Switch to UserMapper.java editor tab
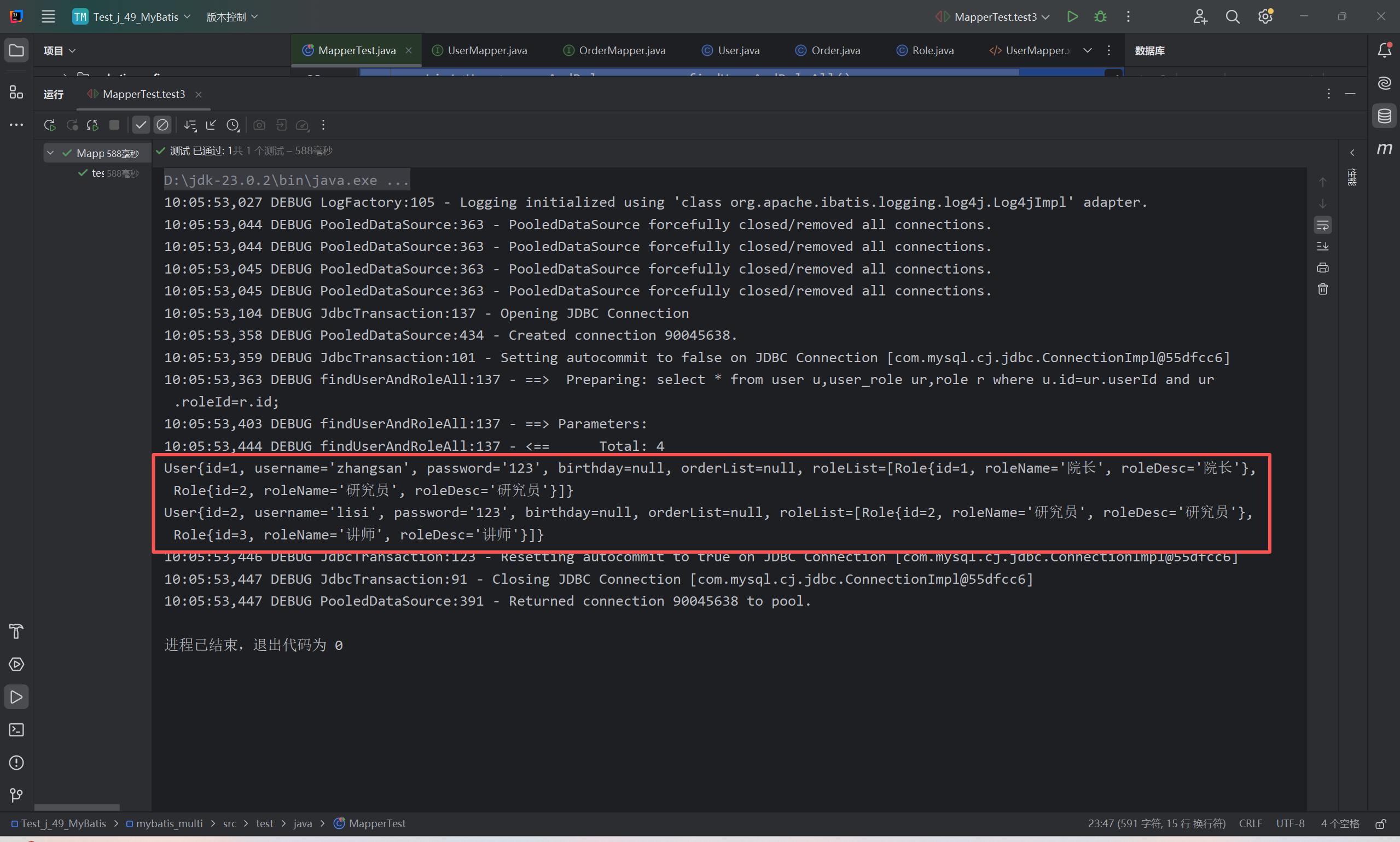This screenshot has width=1400, height=842. pyautogui.click(x=487, y=50)
